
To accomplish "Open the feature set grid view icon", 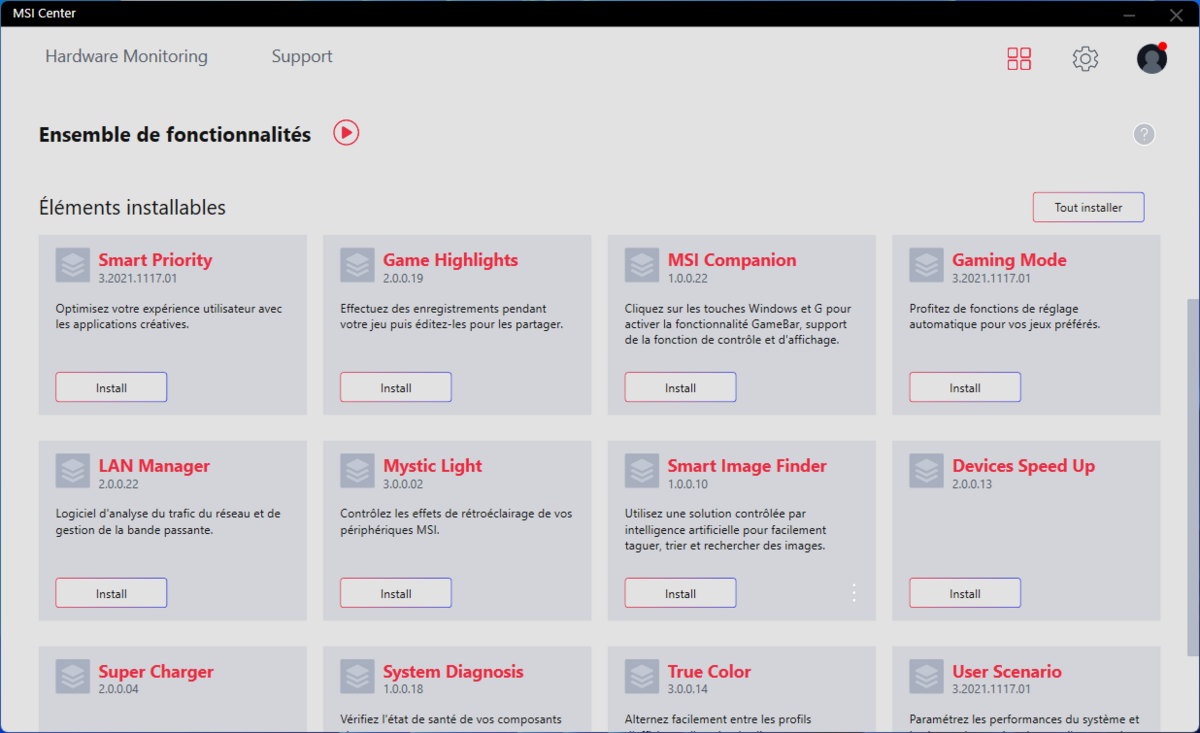I will (x=1019, y=58).
